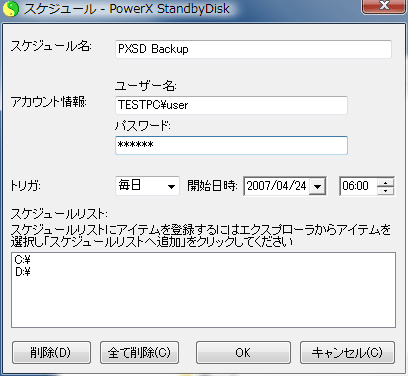Click the キャンセル(C) button
408x376 pixels.
point(347,352)
